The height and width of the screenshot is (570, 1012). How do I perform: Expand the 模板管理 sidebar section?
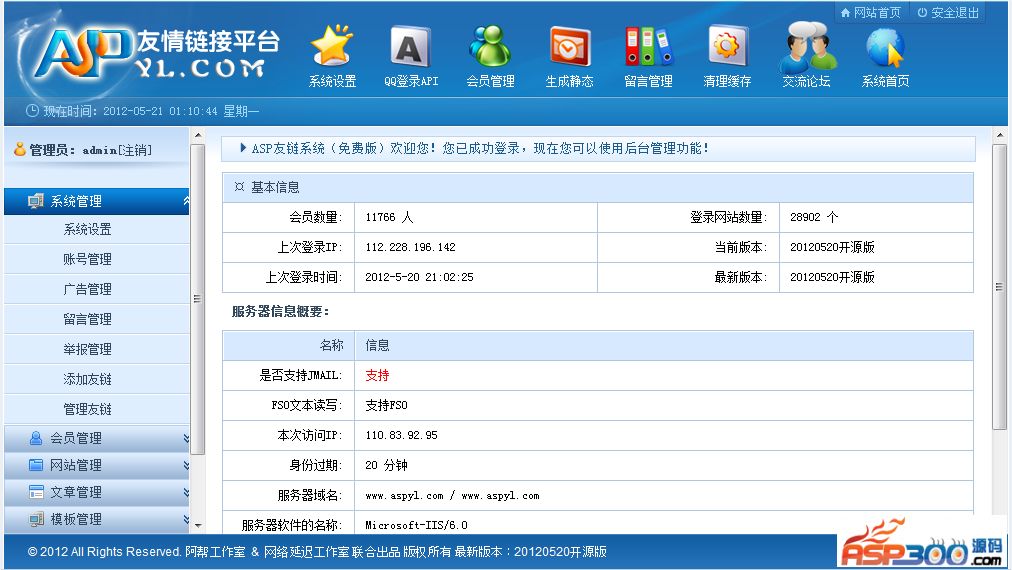click(186, 519)
